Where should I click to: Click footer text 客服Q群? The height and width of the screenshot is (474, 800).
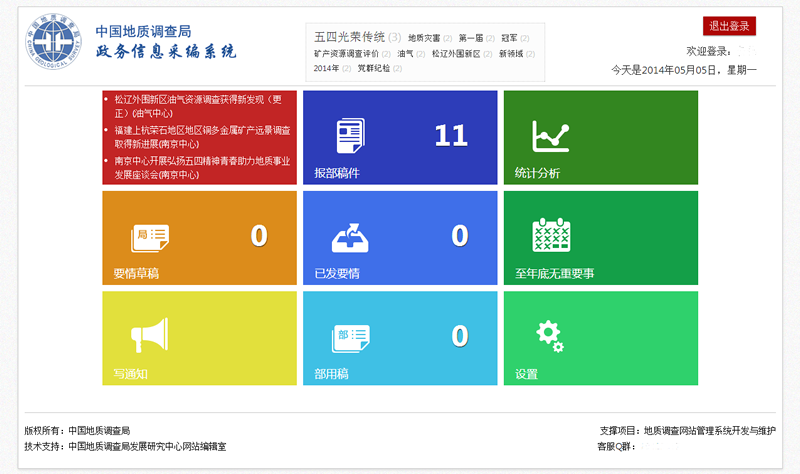616,446
